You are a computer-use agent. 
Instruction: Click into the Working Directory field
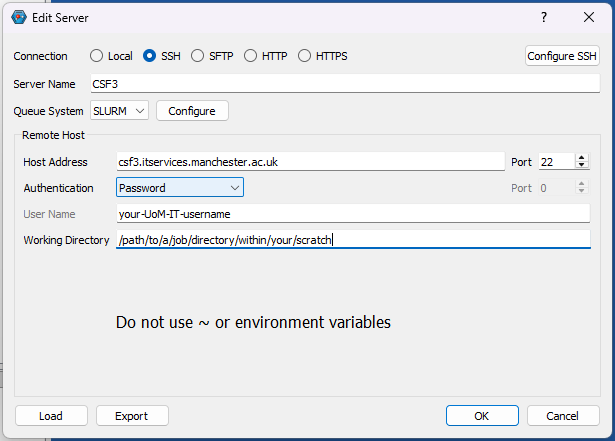tap(352, 240)
